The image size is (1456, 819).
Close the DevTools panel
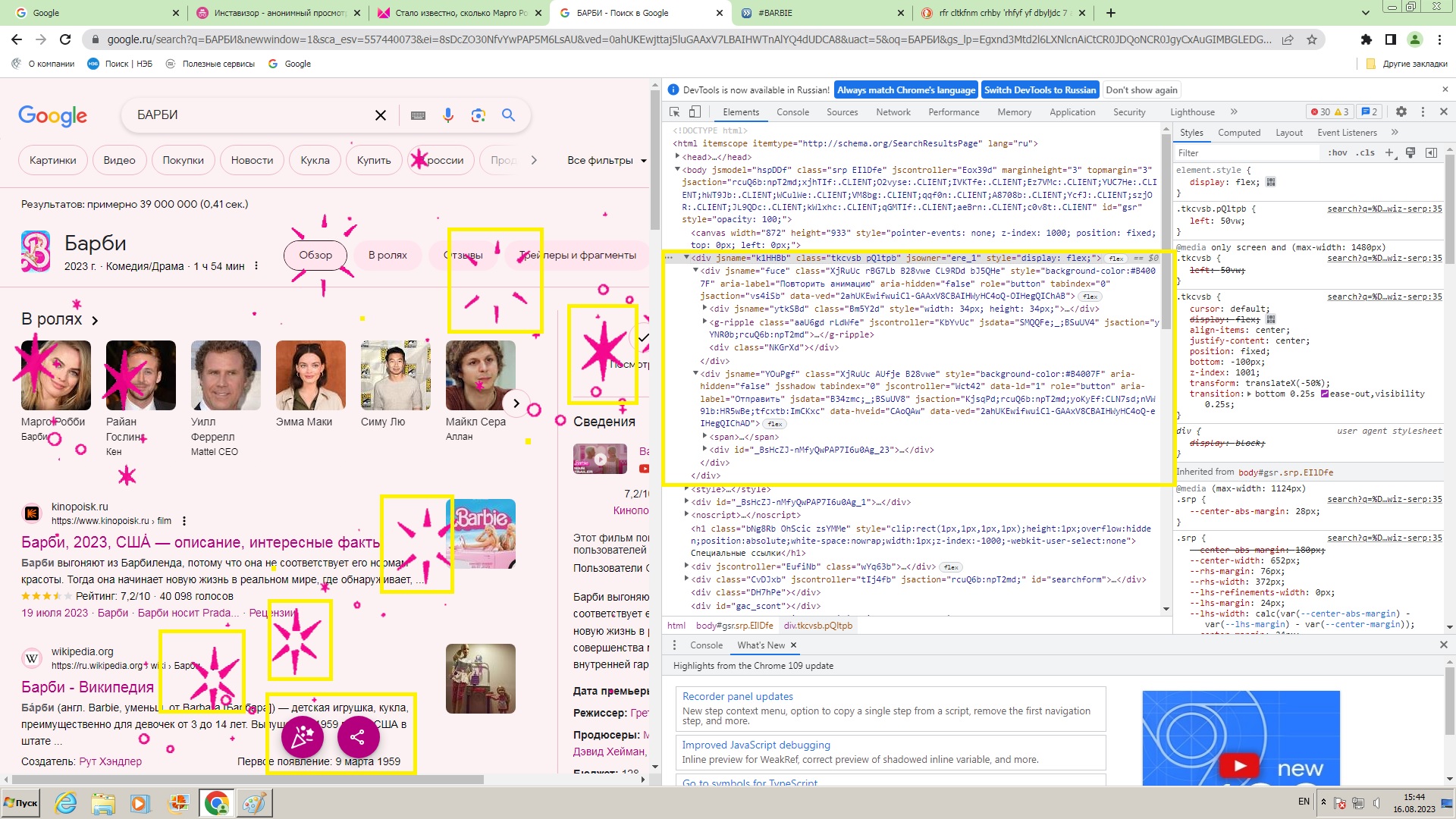tap(1444, 111)
